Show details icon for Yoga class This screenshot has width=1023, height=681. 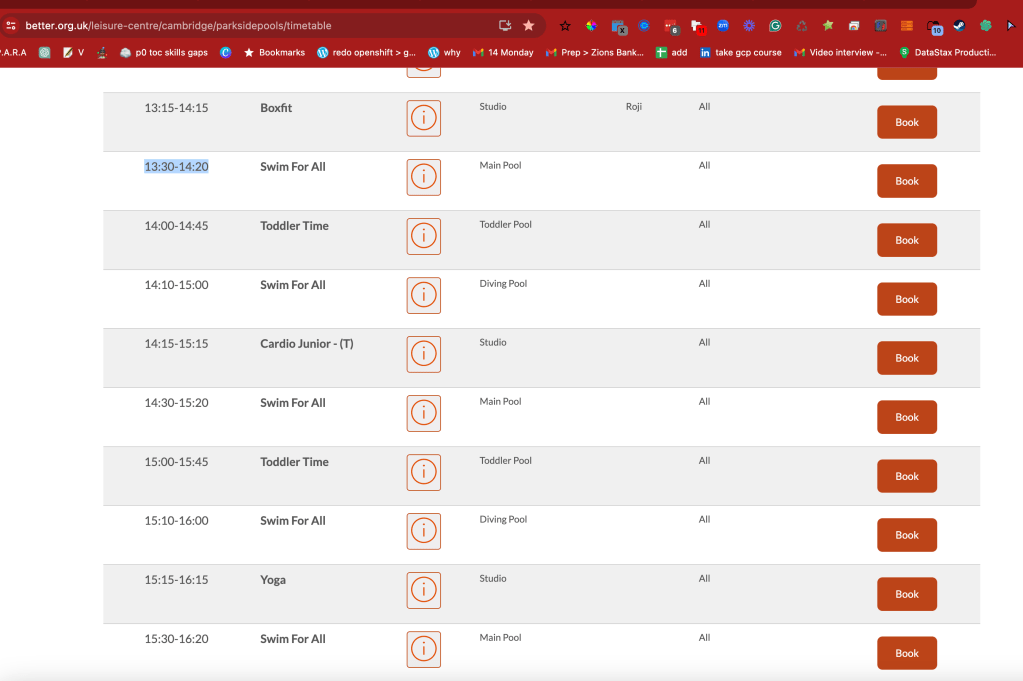pos(423,590)
